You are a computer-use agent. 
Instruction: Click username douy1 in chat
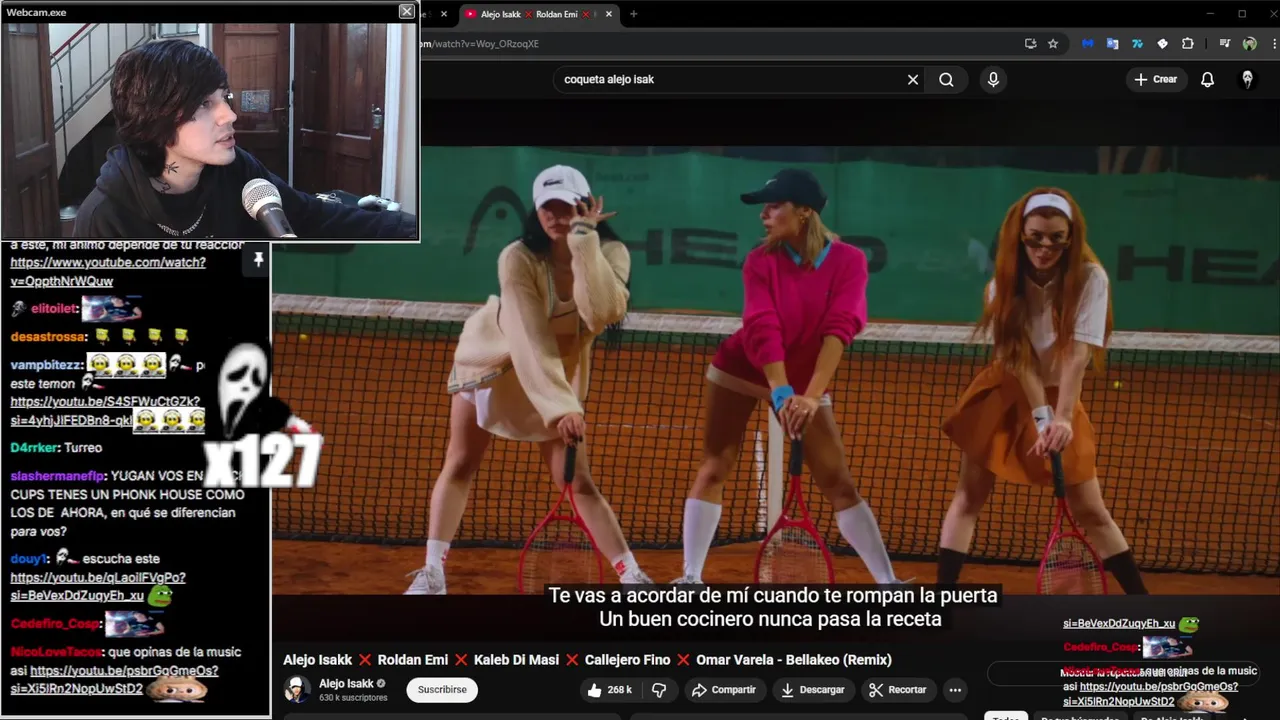pyautogui.click(x=29, y=558)
